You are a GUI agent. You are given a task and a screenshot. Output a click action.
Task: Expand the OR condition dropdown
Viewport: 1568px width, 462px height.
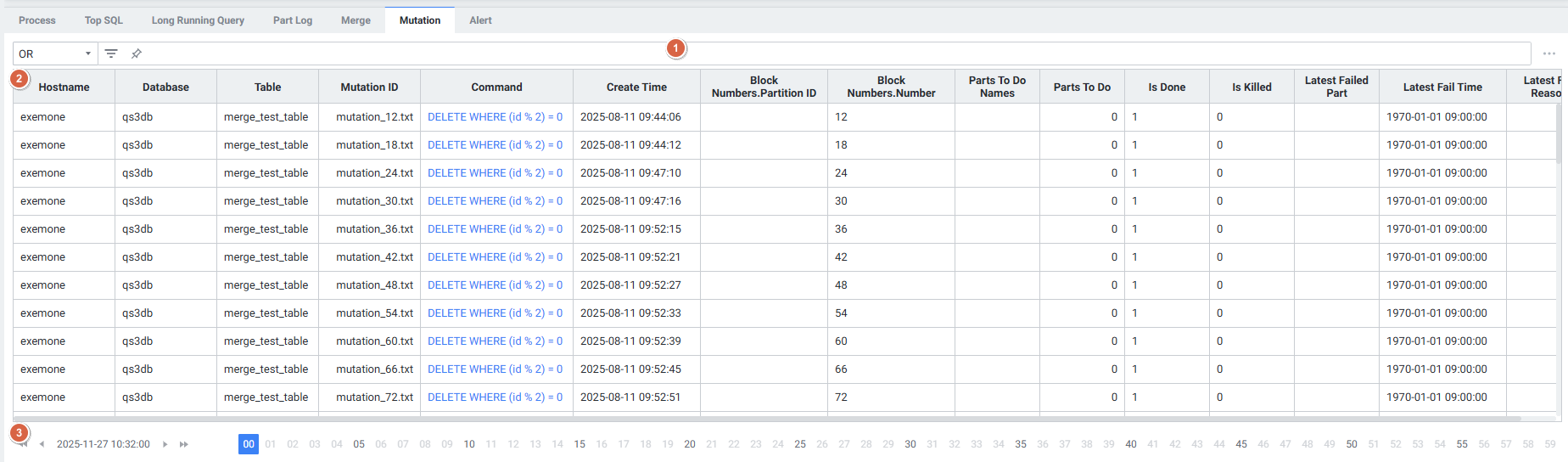(55, 54)
